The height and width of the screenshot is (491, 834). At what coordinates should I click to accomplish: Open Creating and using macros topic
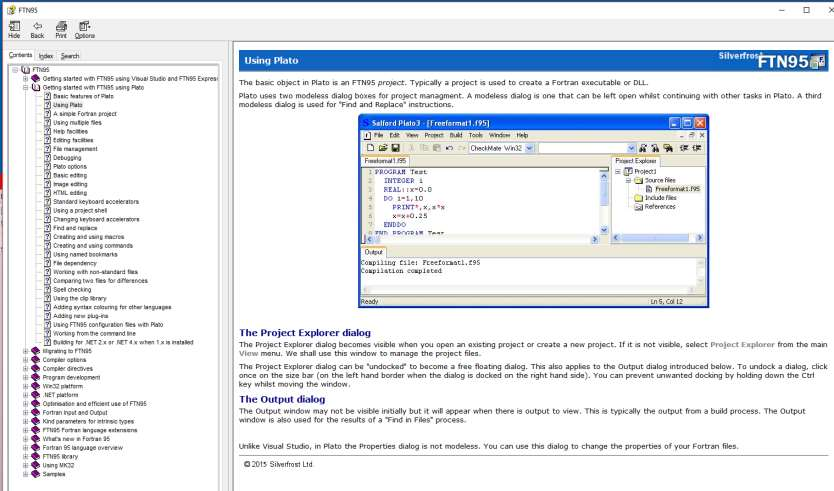coord(88,237)
